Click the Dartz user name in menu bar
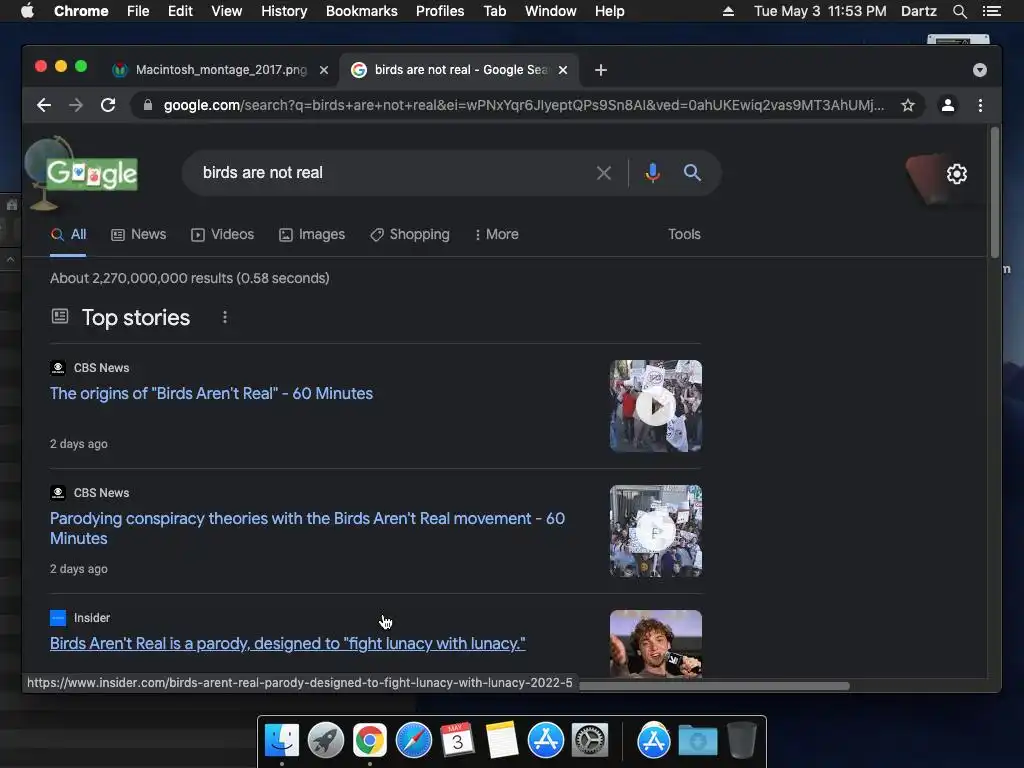This screenshot has height=768, width=1024. [919, 11]
